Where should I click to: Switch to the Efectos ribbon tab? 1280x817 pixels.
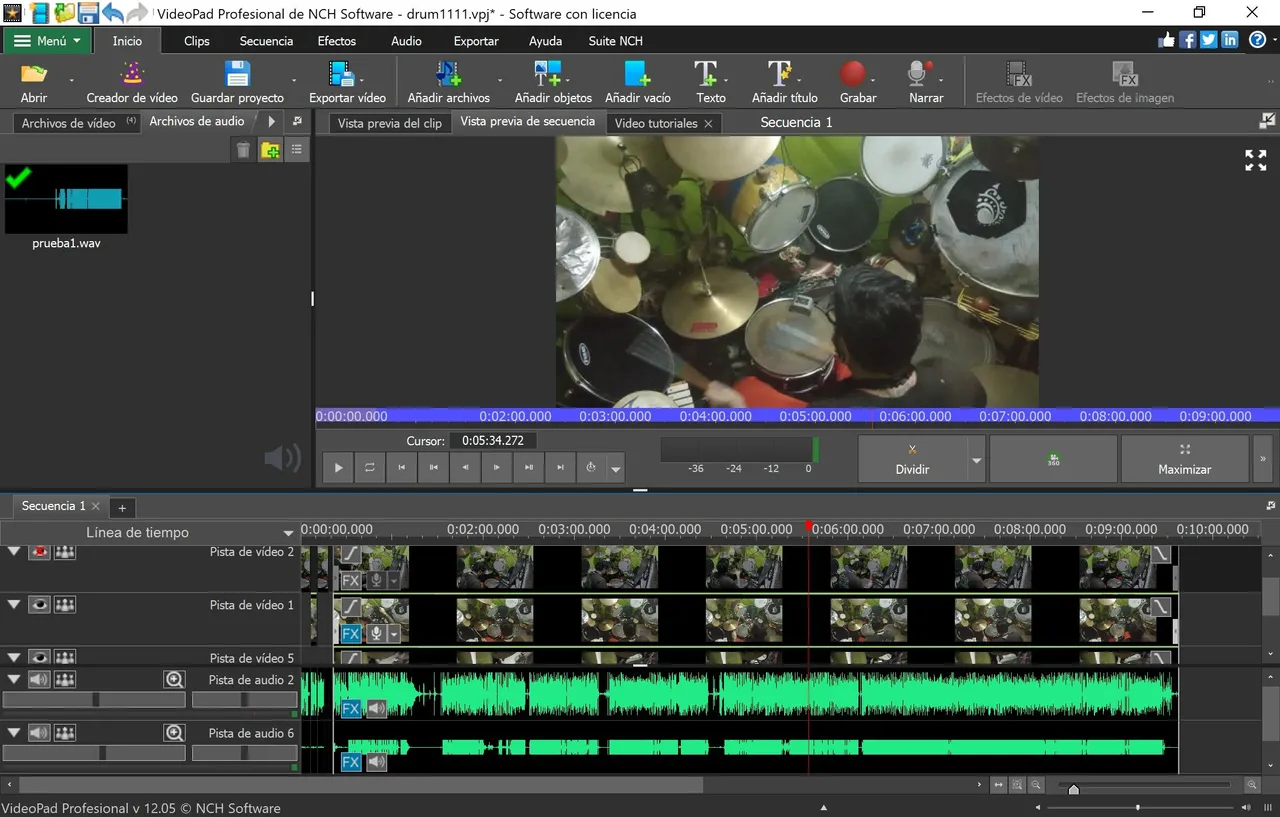click(x=337, y=41)
